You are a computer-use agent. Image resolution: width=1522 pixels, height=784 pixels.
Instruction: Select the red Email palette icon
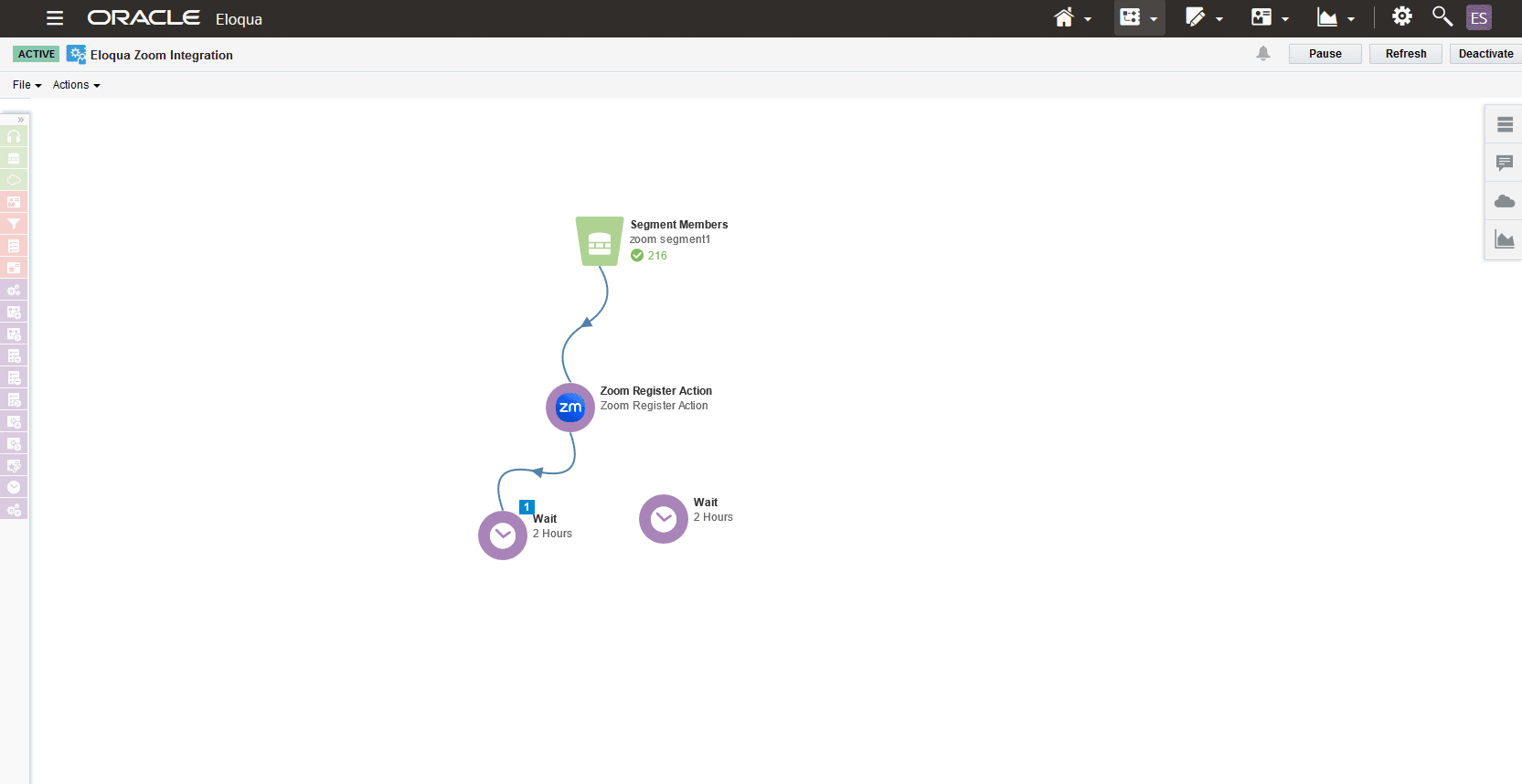tap(14, 202)
